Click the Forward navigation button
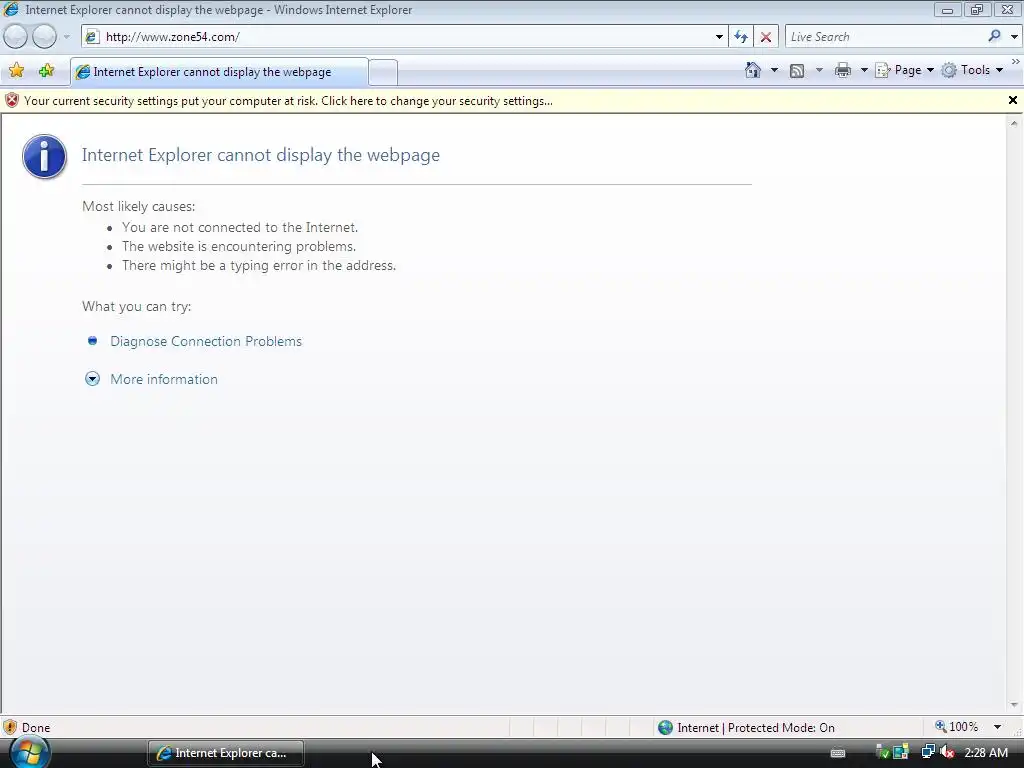Screen dimensions: 1024x768 pyautogui.click(x=44, y=37)
